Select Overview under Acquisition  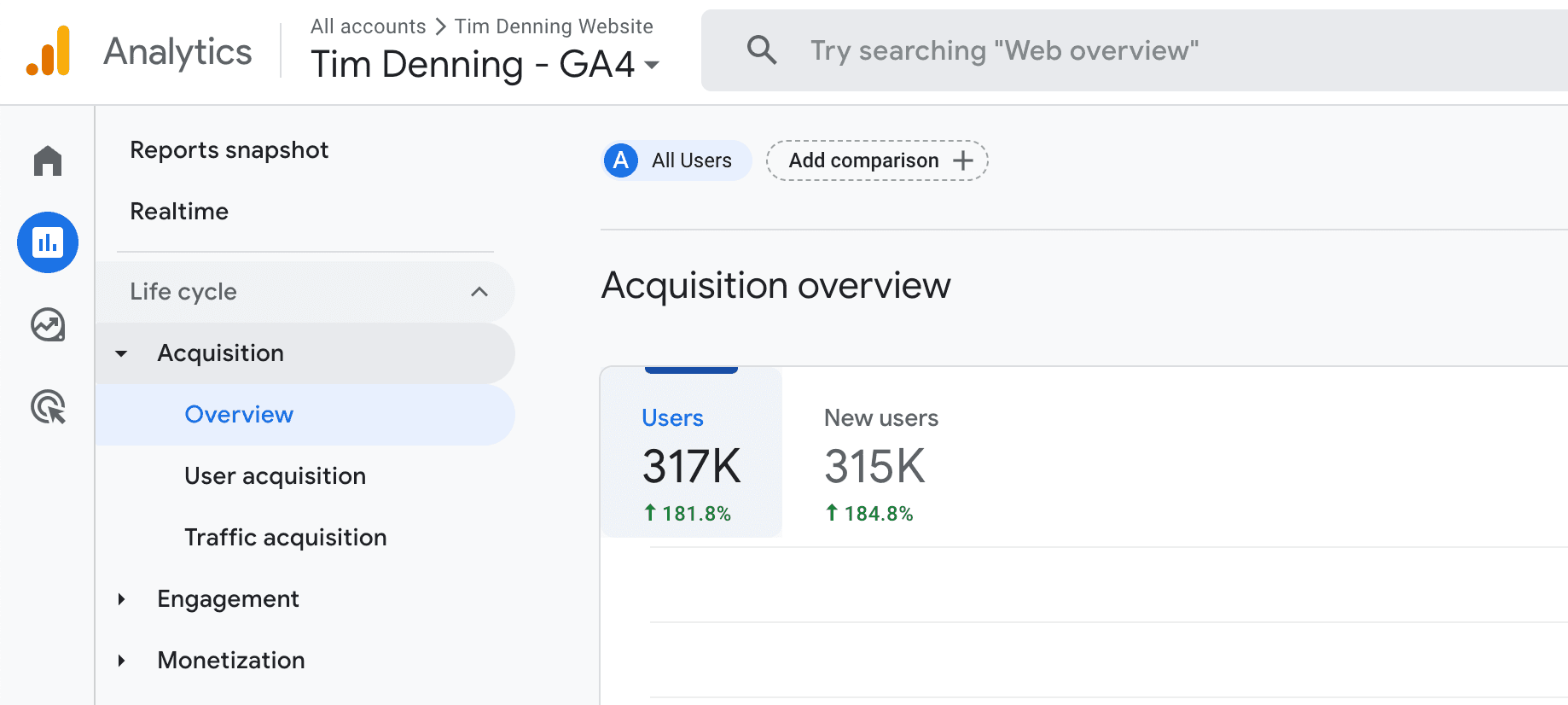tap(305, 415)
